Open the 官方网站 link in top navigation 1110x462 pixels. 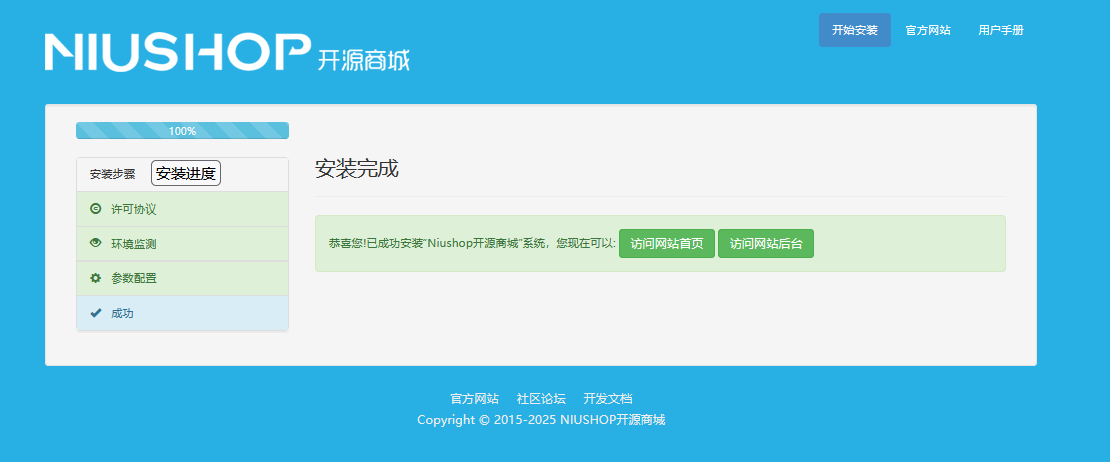[927, 30]
